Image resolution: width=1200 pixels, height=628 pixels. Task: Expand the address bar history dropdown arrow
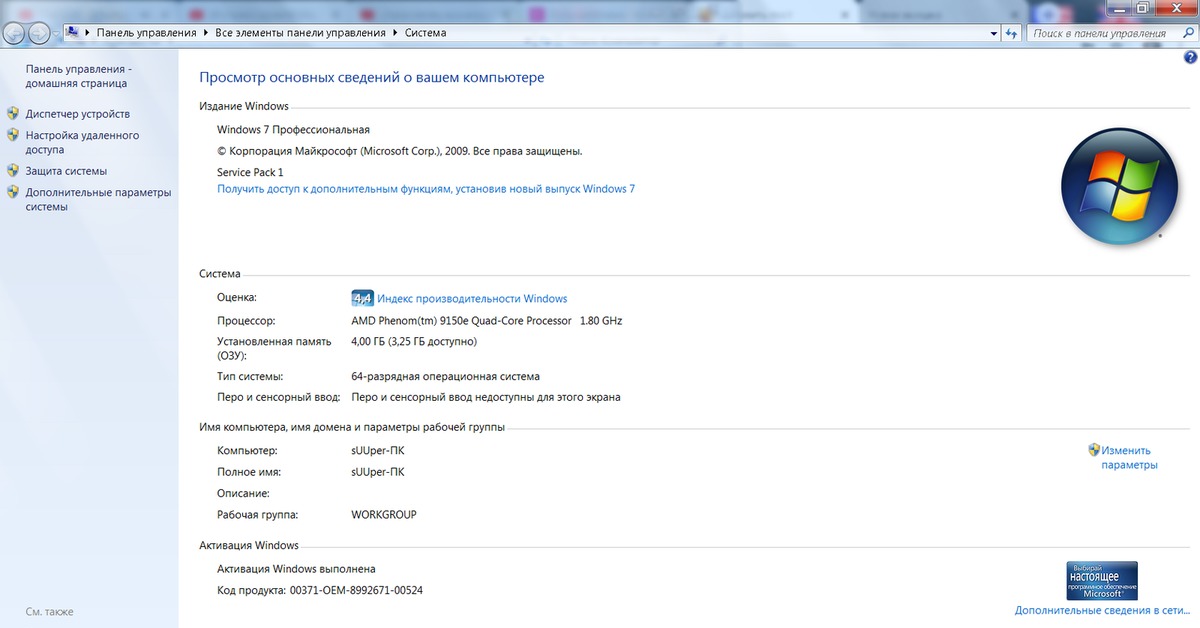pos(994,33)
